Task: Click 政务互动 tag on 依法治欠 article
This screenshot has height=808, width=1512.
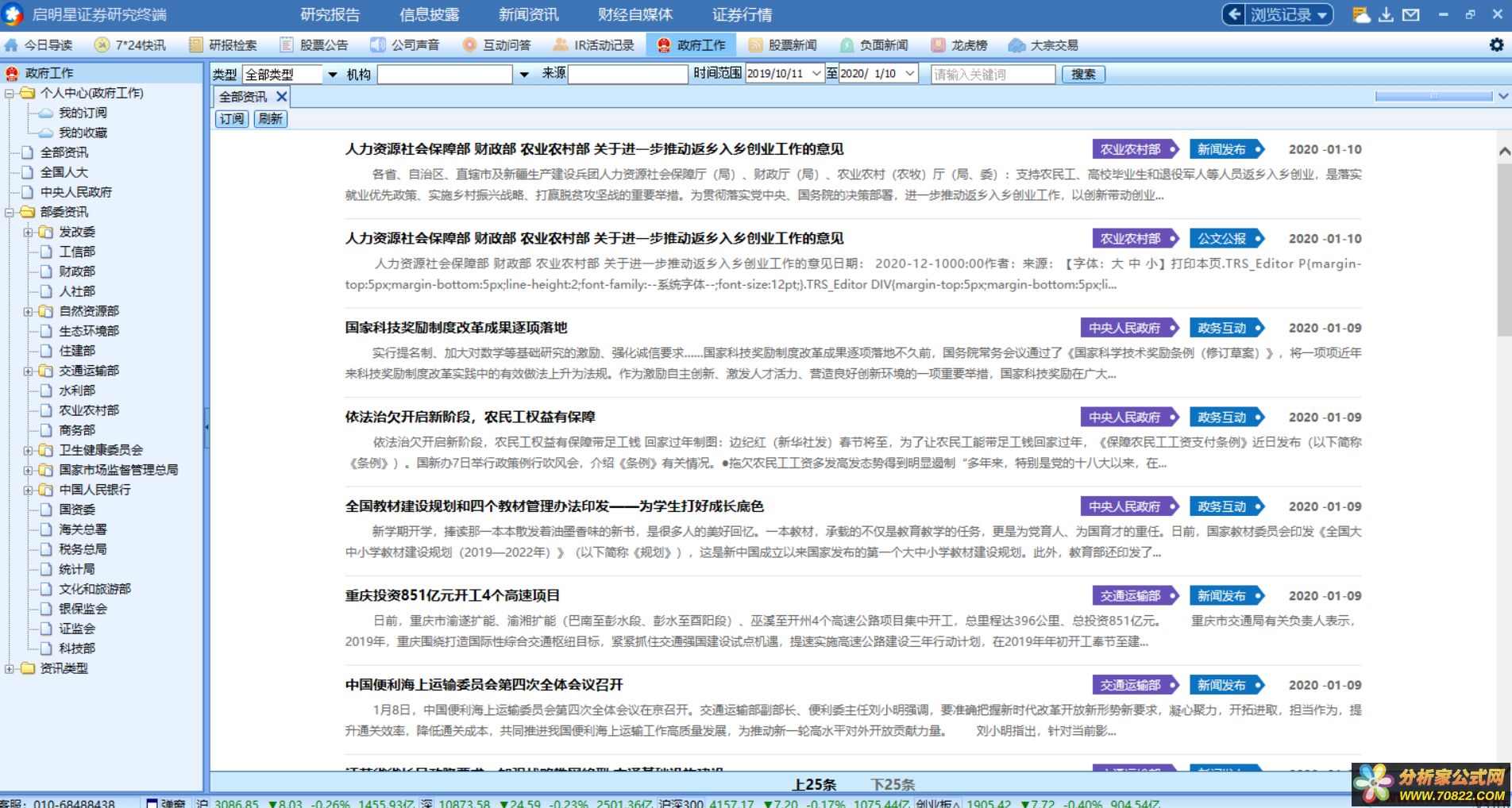Action: coord(1227,417)
